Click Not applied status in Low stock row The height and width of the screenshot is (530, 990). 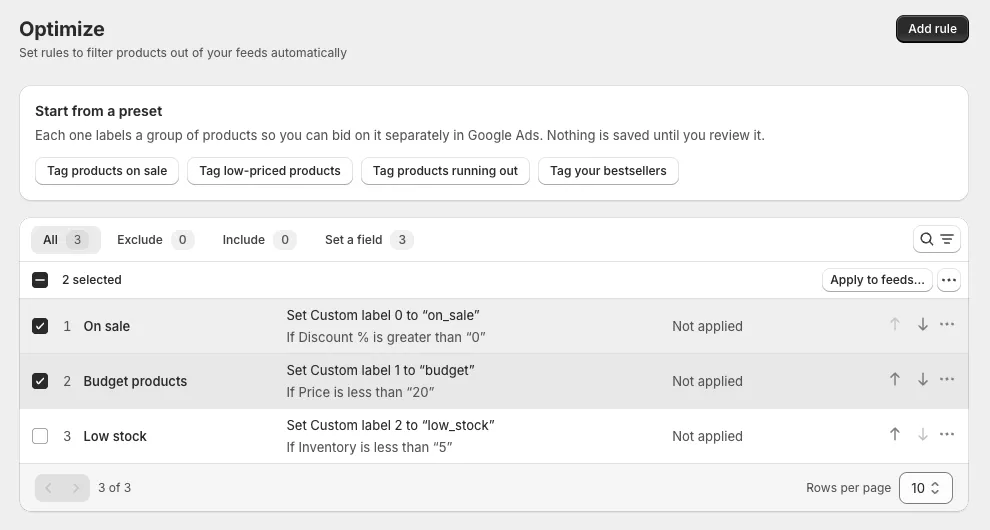pyautogui.click(x=707, y=436)
